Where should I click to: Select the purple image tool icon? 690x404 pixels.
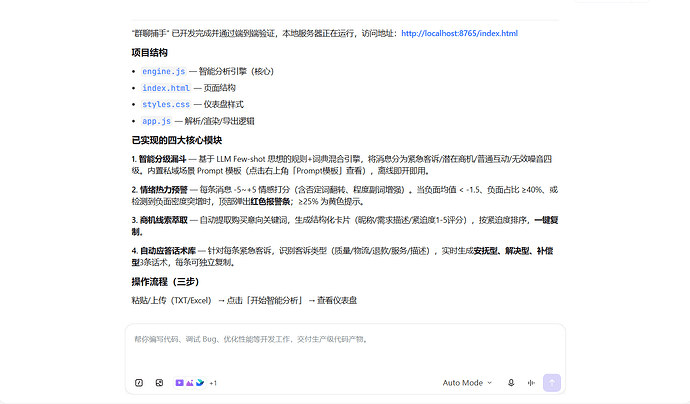pos(190,383)
